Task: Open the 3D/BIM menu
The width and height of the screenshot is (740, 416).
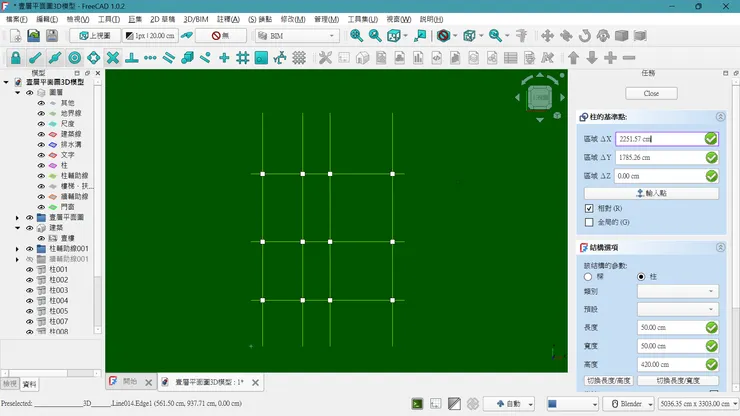Action: (x=196, y=19)
